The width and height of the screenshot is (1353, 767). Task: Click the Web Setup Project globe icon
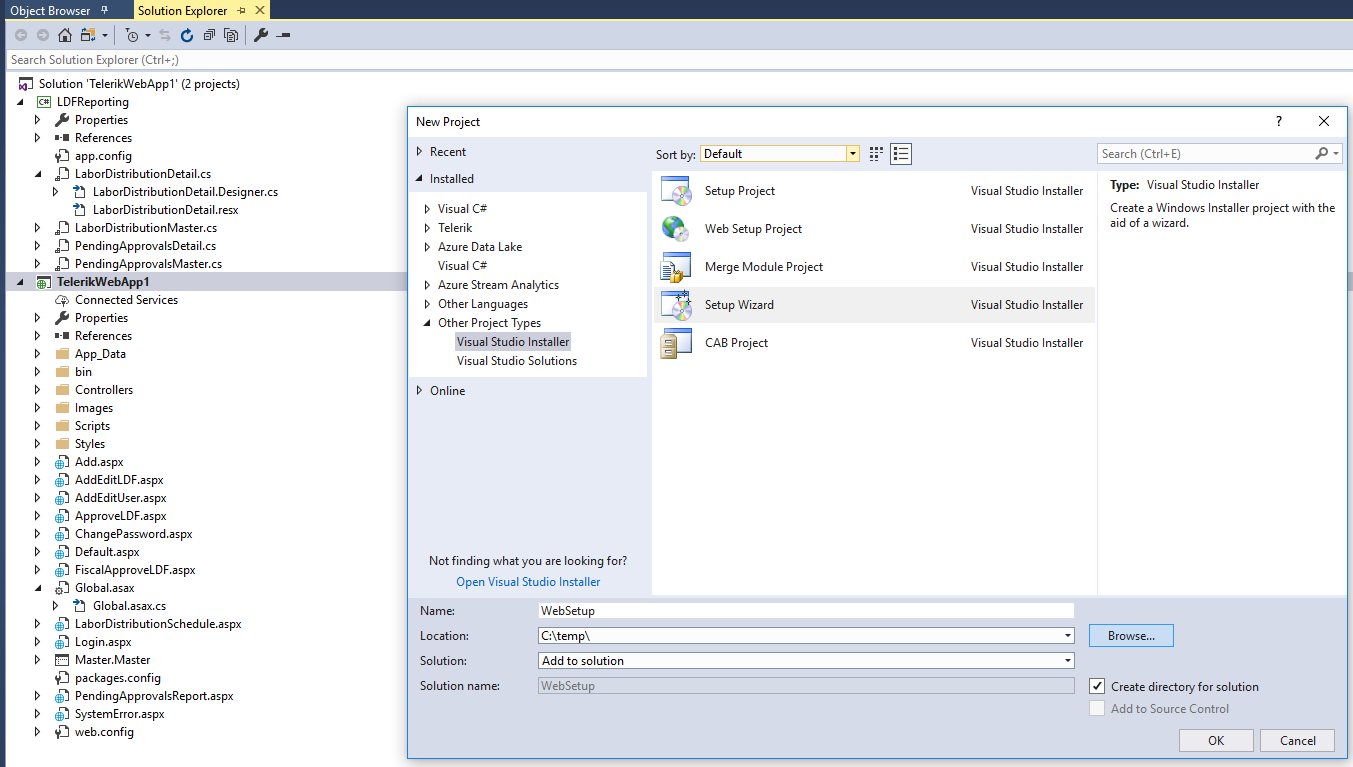point(676,229)
